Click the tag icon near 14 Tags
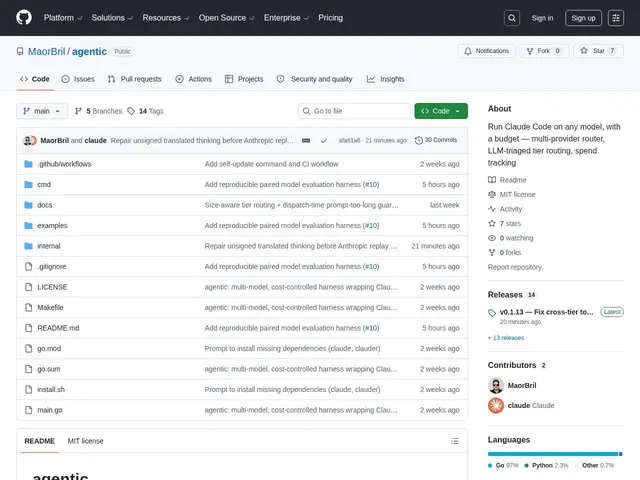Viewport: 640px width, 480px height. click(131, 111)
